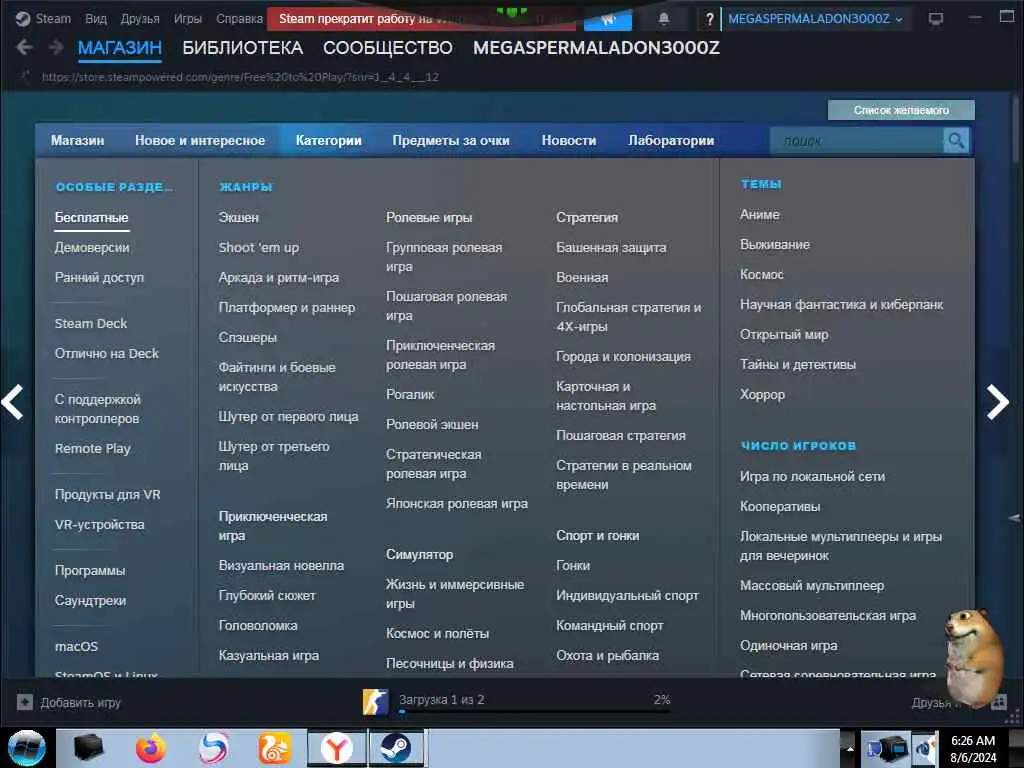
Task: Open the black box taskbar icon
Action: [x=89, y=748]
